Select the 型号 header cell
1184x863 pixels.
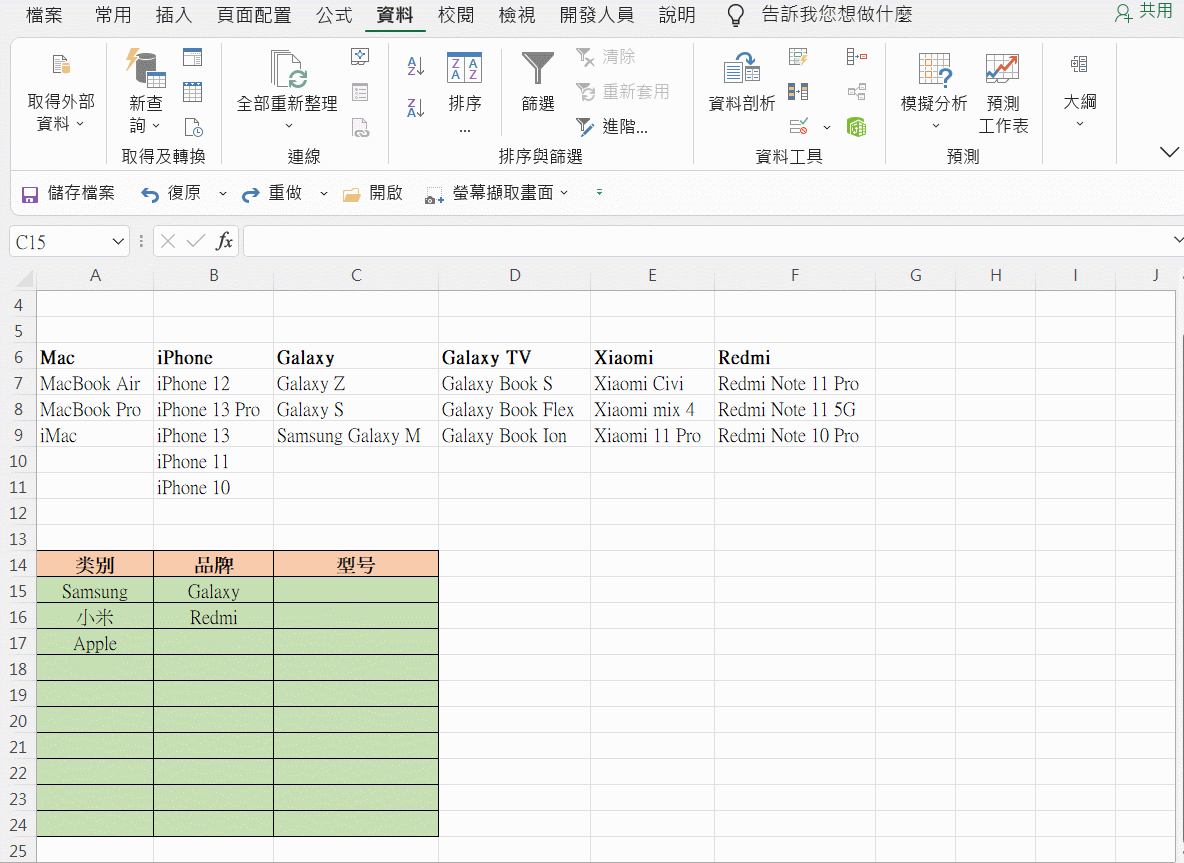tap(356, 565)
